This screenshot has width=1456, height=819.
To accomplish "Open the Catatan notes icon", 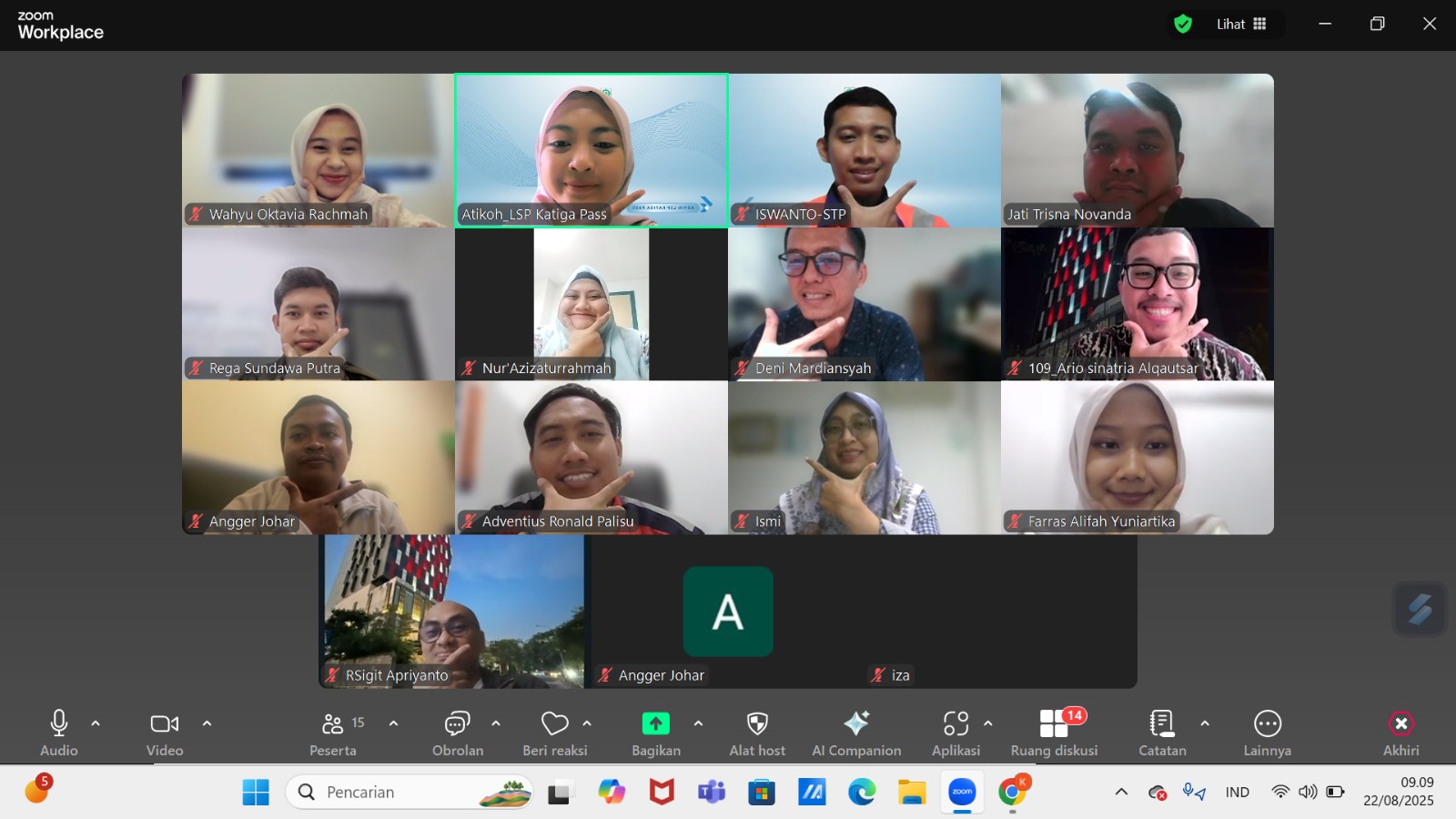I will tap(1162, 723).
